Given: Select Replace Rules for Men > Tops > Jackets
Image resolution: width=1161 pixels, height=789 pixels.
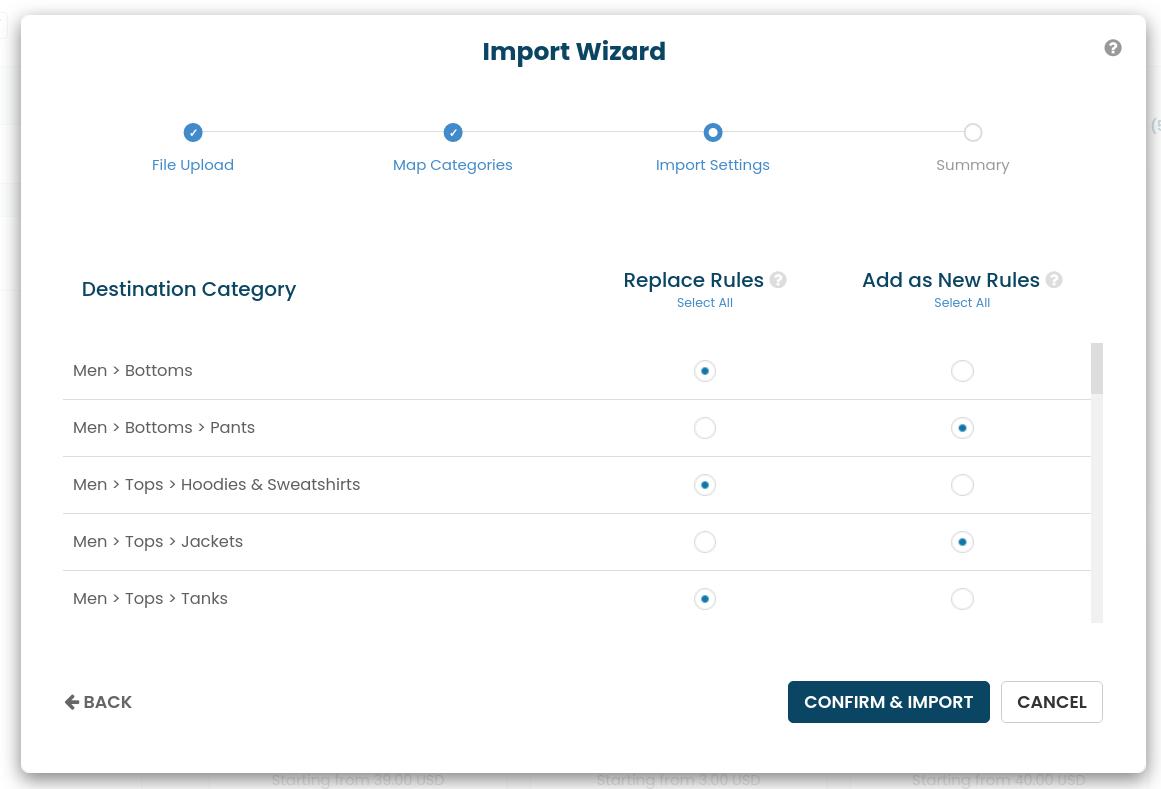Looking at the screenshot, I should [705, 542].
